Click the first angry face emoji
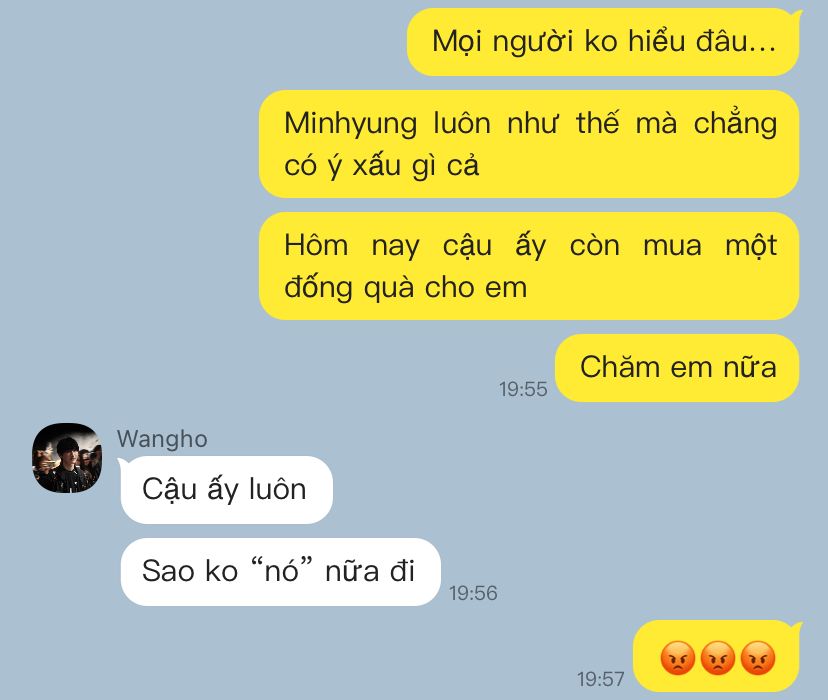The height and width of the screenshot is (700, 828). (x=678, y=658)
